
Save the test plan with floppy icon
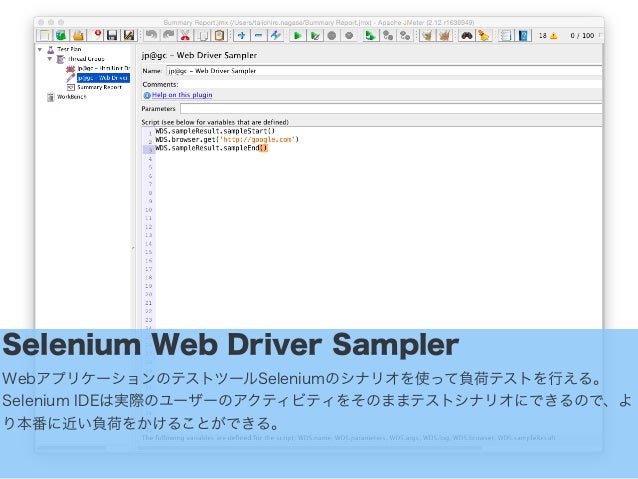[112, 36]
